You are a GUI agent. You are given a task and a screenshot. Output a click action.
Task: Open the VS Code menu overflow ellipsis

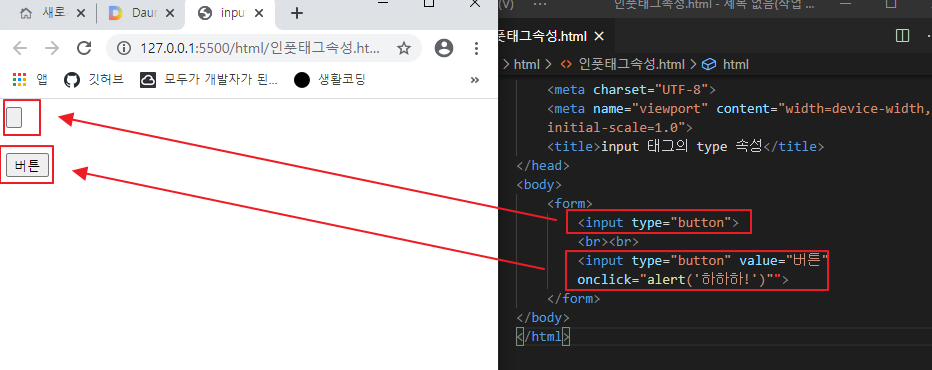540,4
